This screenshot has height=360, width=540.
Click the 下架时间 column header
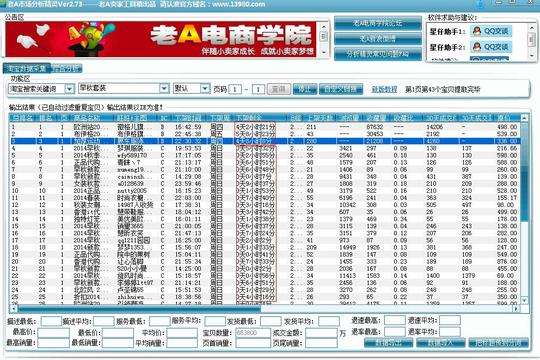coord(188,118)
